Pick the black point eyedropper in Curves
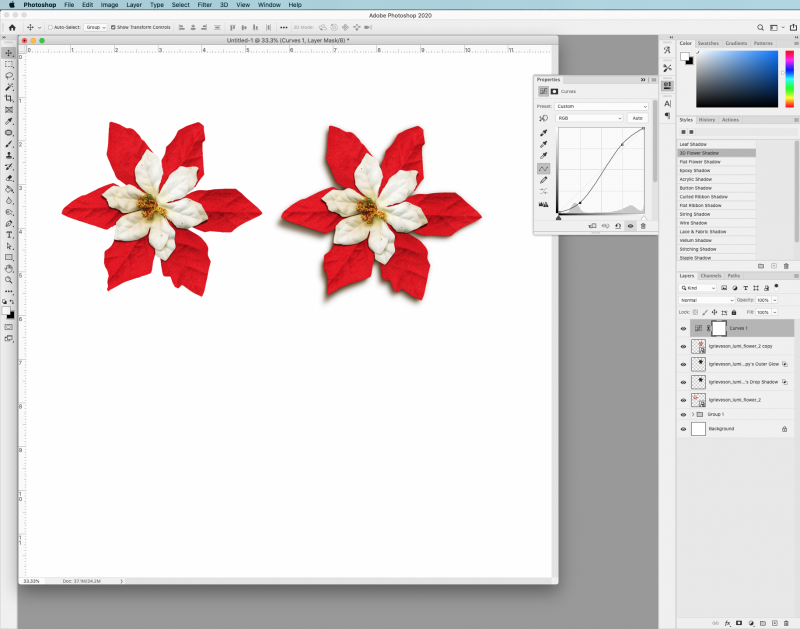 (x=544, y=133)
